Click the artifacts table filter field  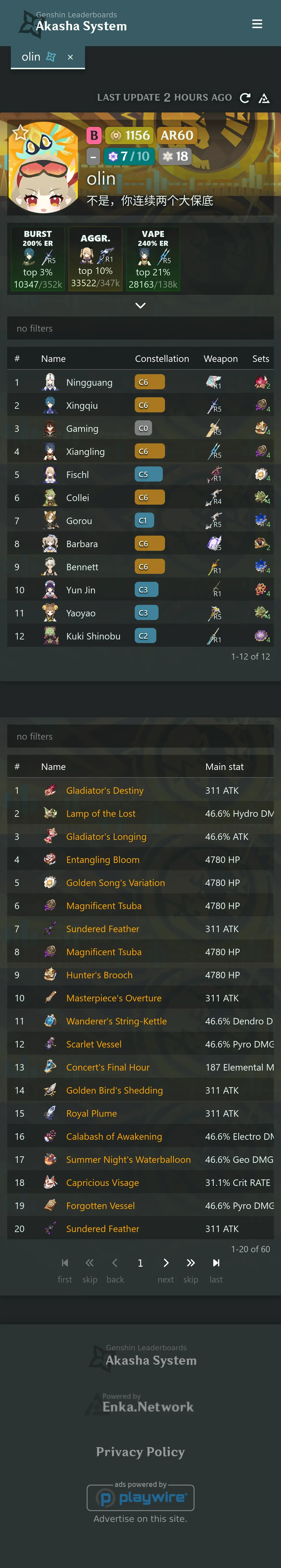point(140,737)
